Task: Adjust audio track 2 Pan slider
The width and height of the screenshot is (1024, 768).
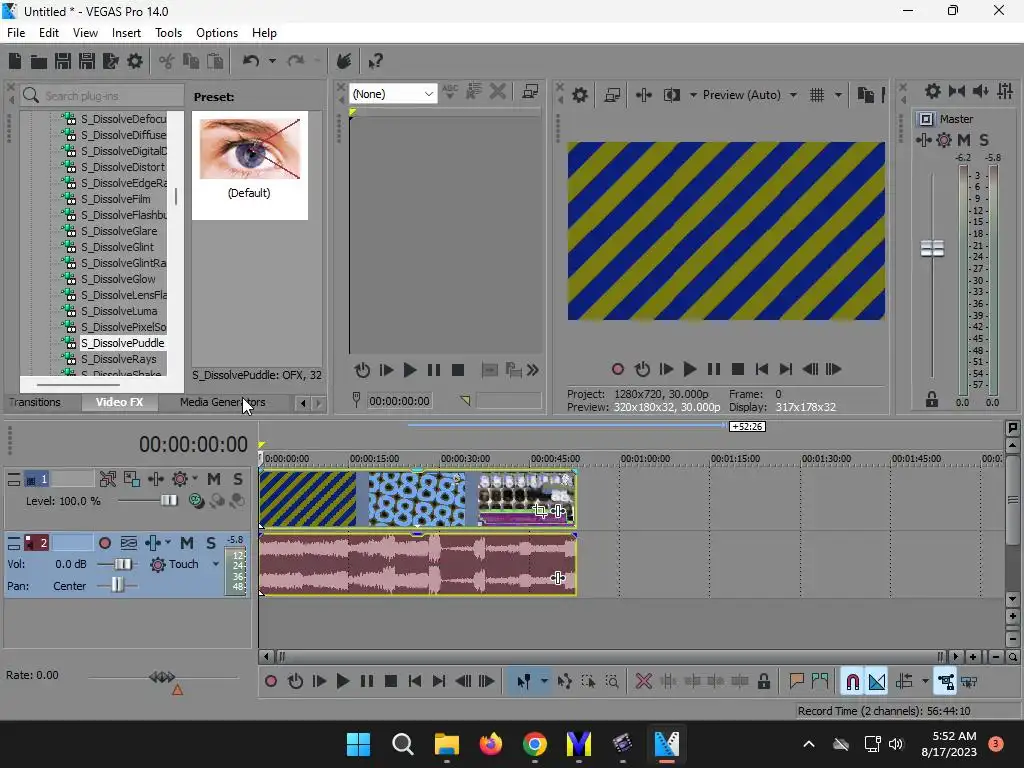Action: (x=117, y=586)
